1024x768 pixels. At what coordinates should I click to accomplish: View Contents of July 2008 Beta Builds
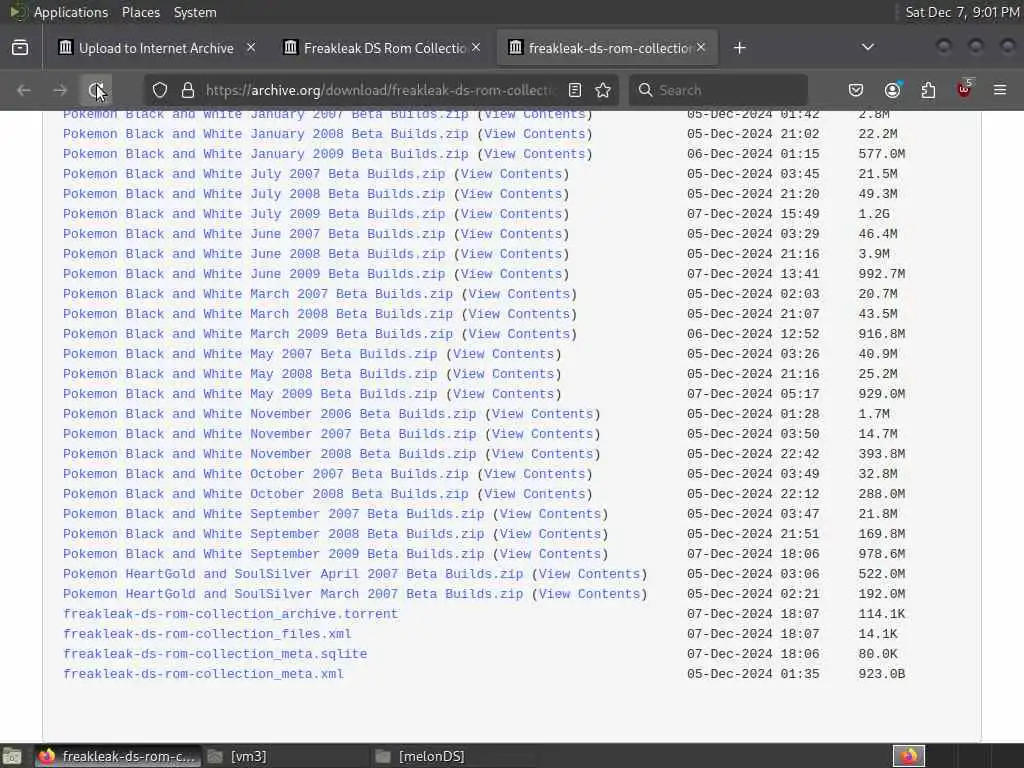pos(511,194)
